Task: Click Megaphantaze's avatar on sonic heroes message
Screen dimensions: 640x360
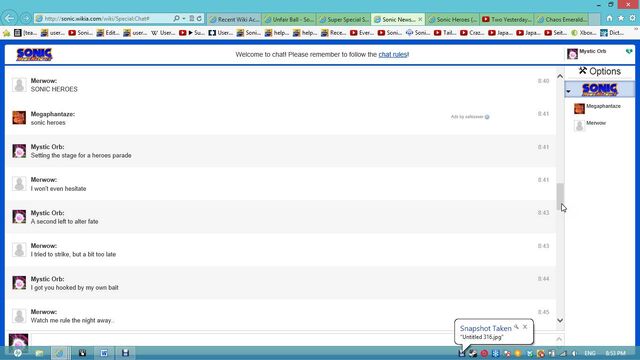Action: [19, 118]
